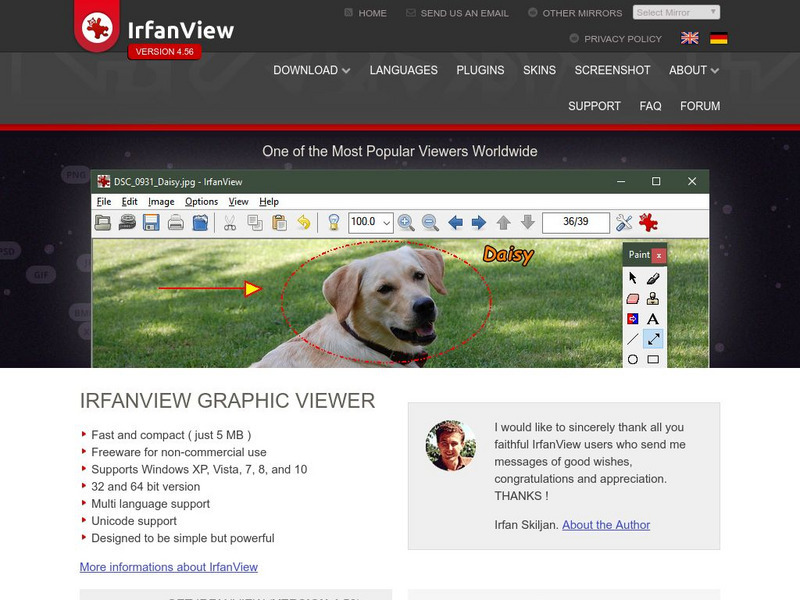Go to the FAQ page
The image size is (800, 600).
(x=651, y=106)
